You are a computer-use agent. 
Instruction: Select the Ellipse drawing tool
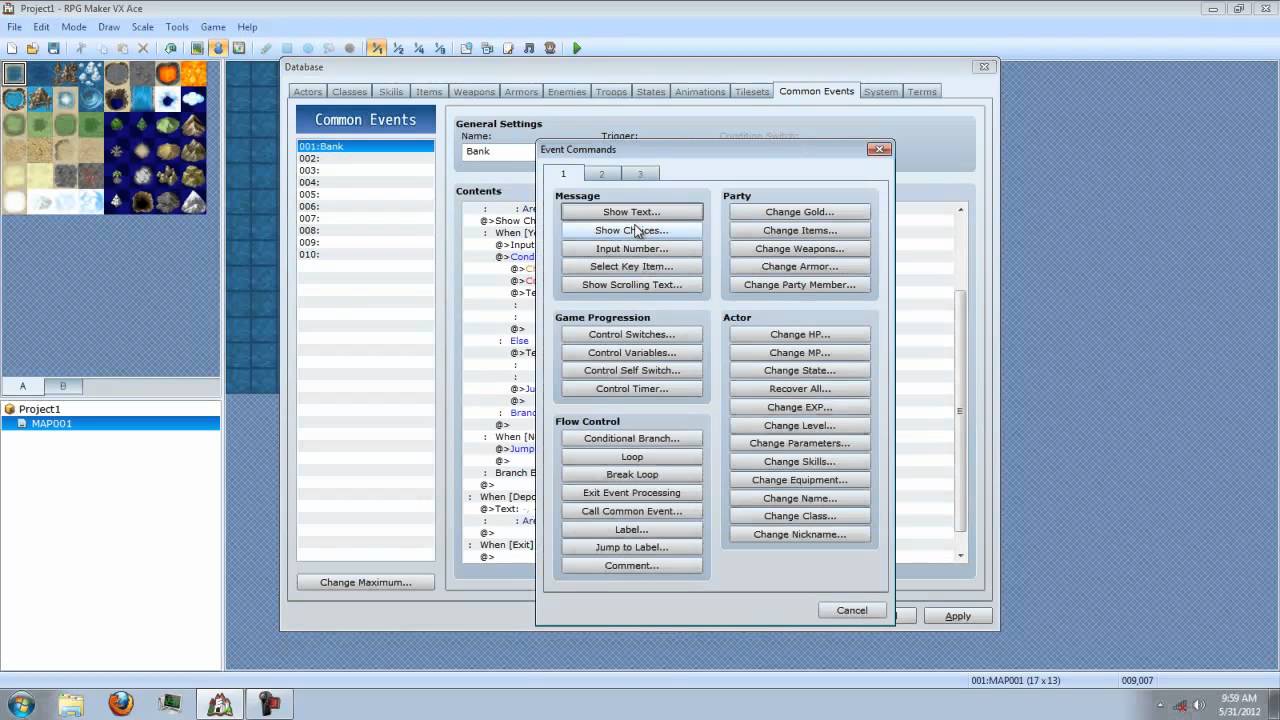(x=308, y=48)
